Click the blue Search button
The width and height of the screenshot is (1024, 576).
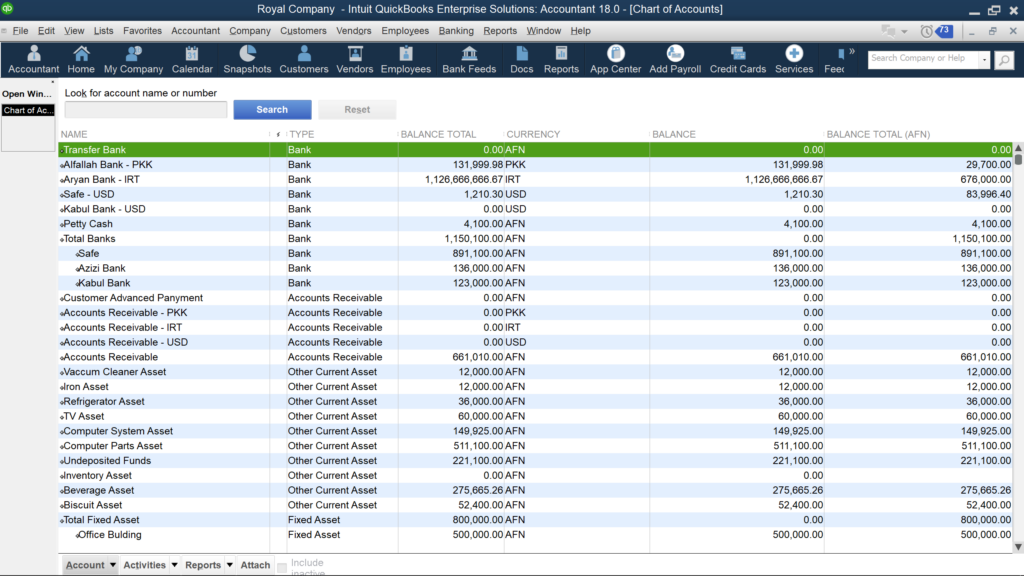pyautogui.click(x=272, y=110)
